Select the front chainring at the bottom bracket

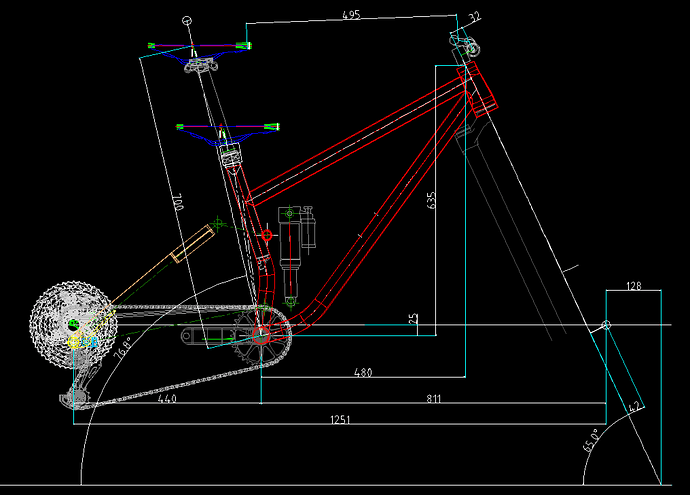click(261, 336)
